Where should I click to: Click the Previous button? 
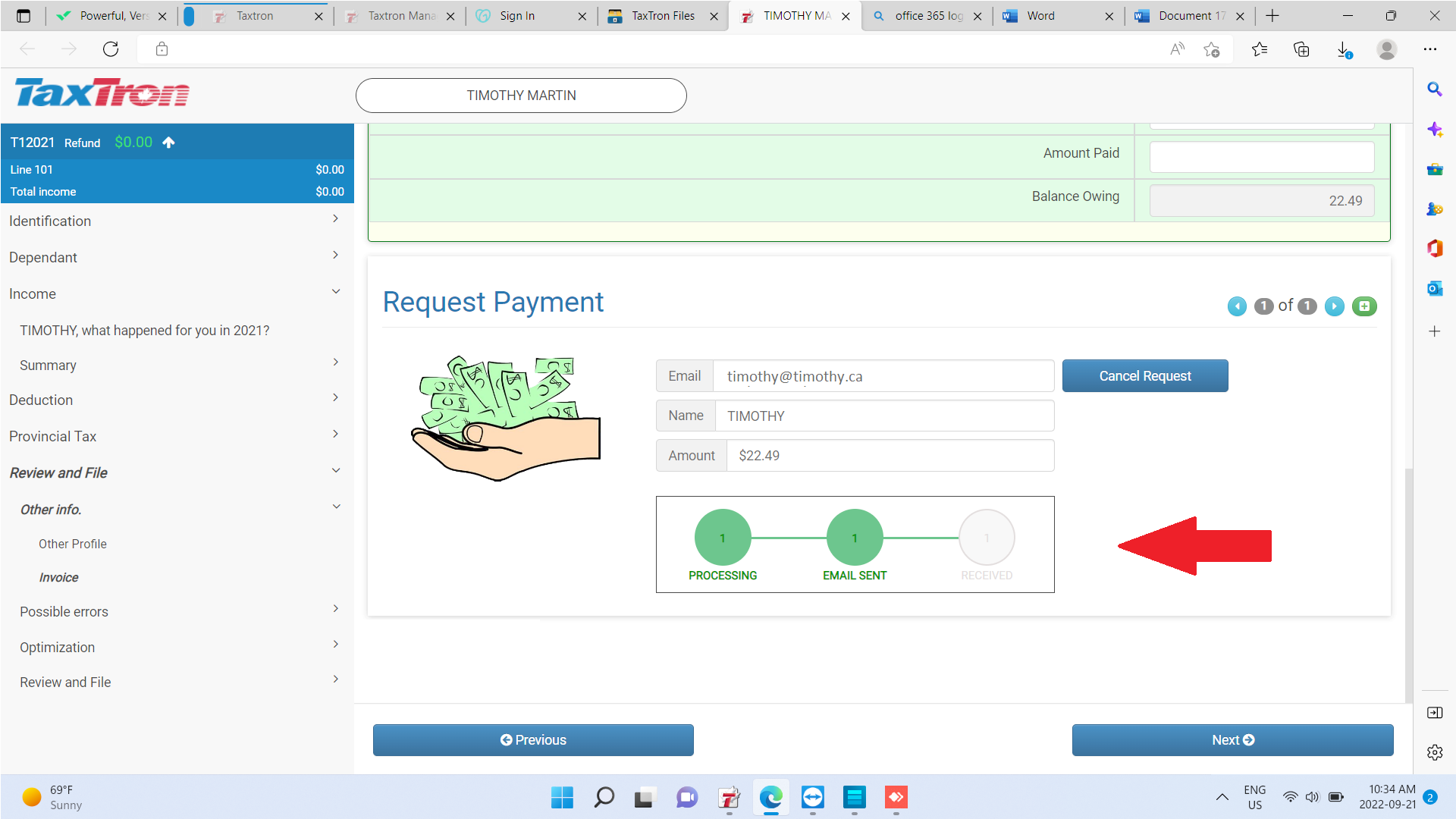pyautogui.click(x=532, y=739)
